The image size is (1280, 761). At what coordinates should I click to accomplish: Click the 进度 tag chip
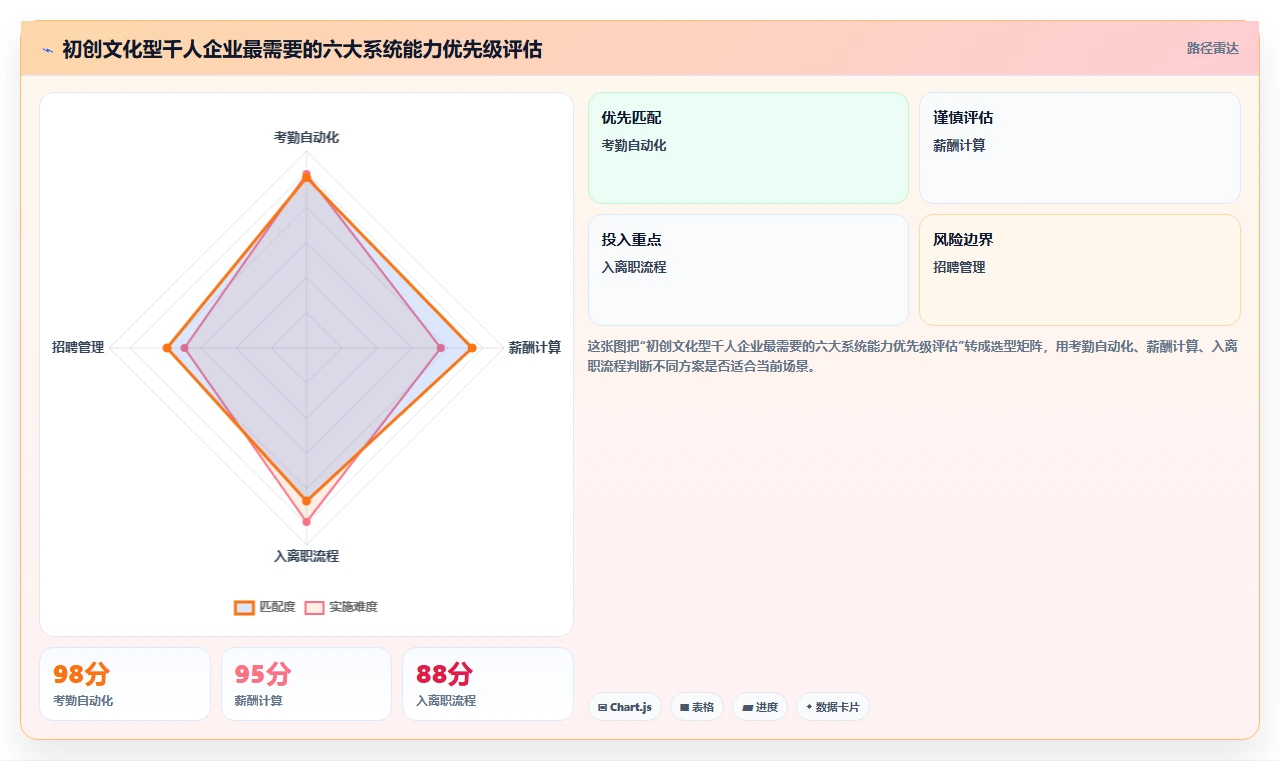tap(760, 707)
